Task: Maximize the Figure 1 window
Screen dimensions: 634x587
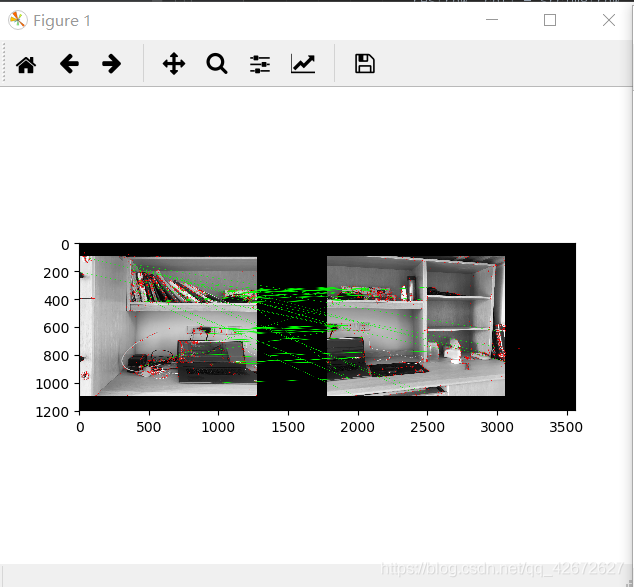Action: pos(550,20)
